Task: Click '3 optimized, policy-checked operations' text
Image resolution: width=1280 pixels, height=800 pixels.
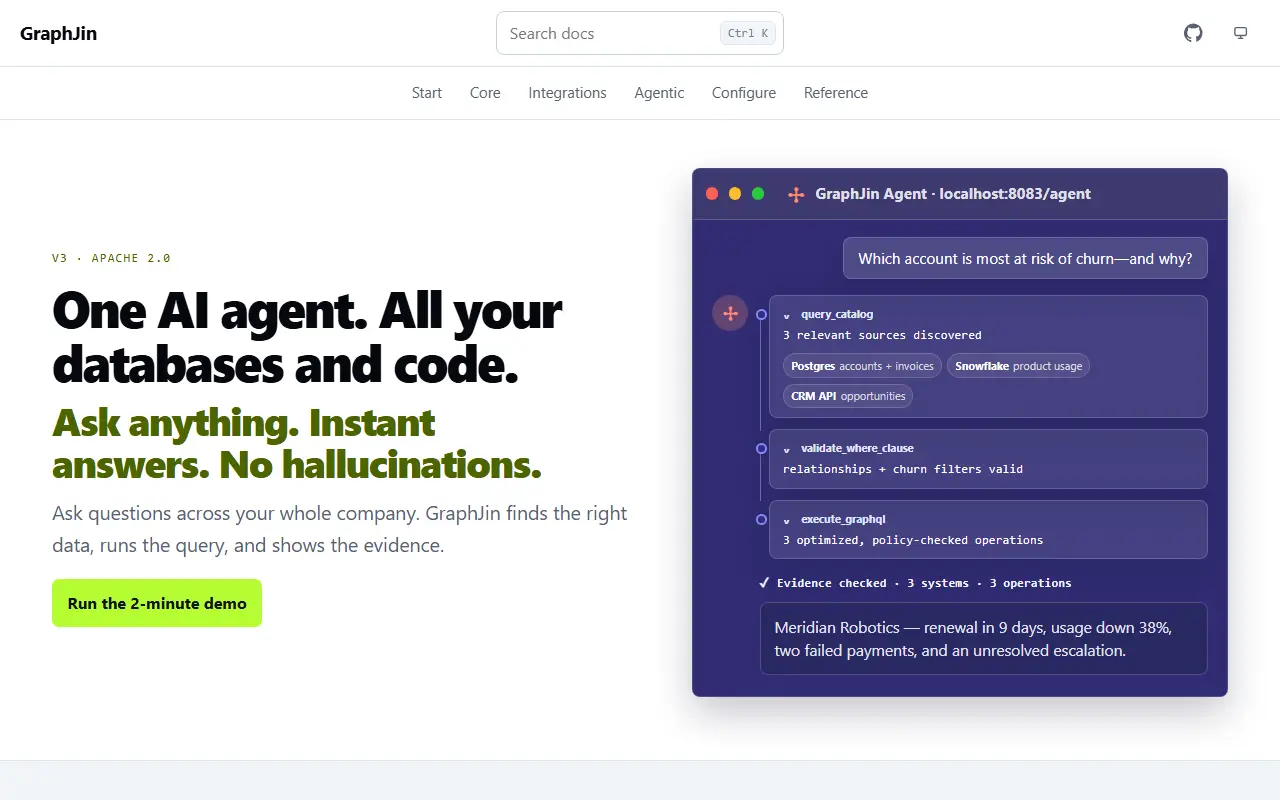Action: (913, 540)
